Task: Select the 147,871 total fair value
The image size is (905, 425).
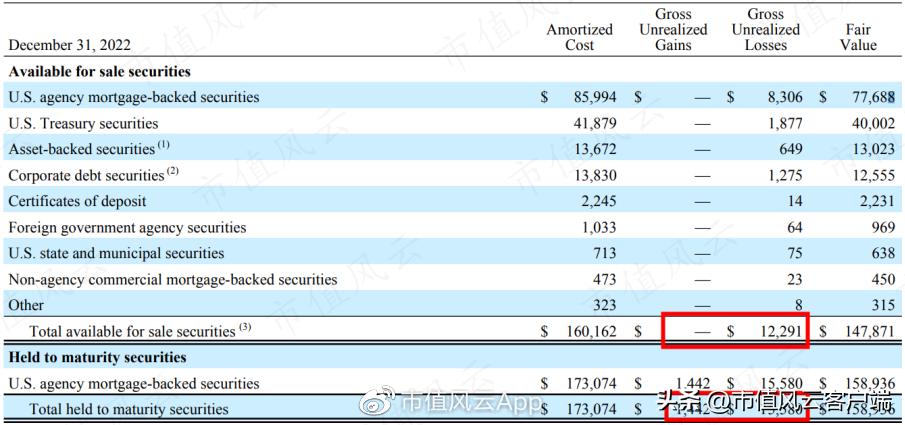Action: point(867,331)
